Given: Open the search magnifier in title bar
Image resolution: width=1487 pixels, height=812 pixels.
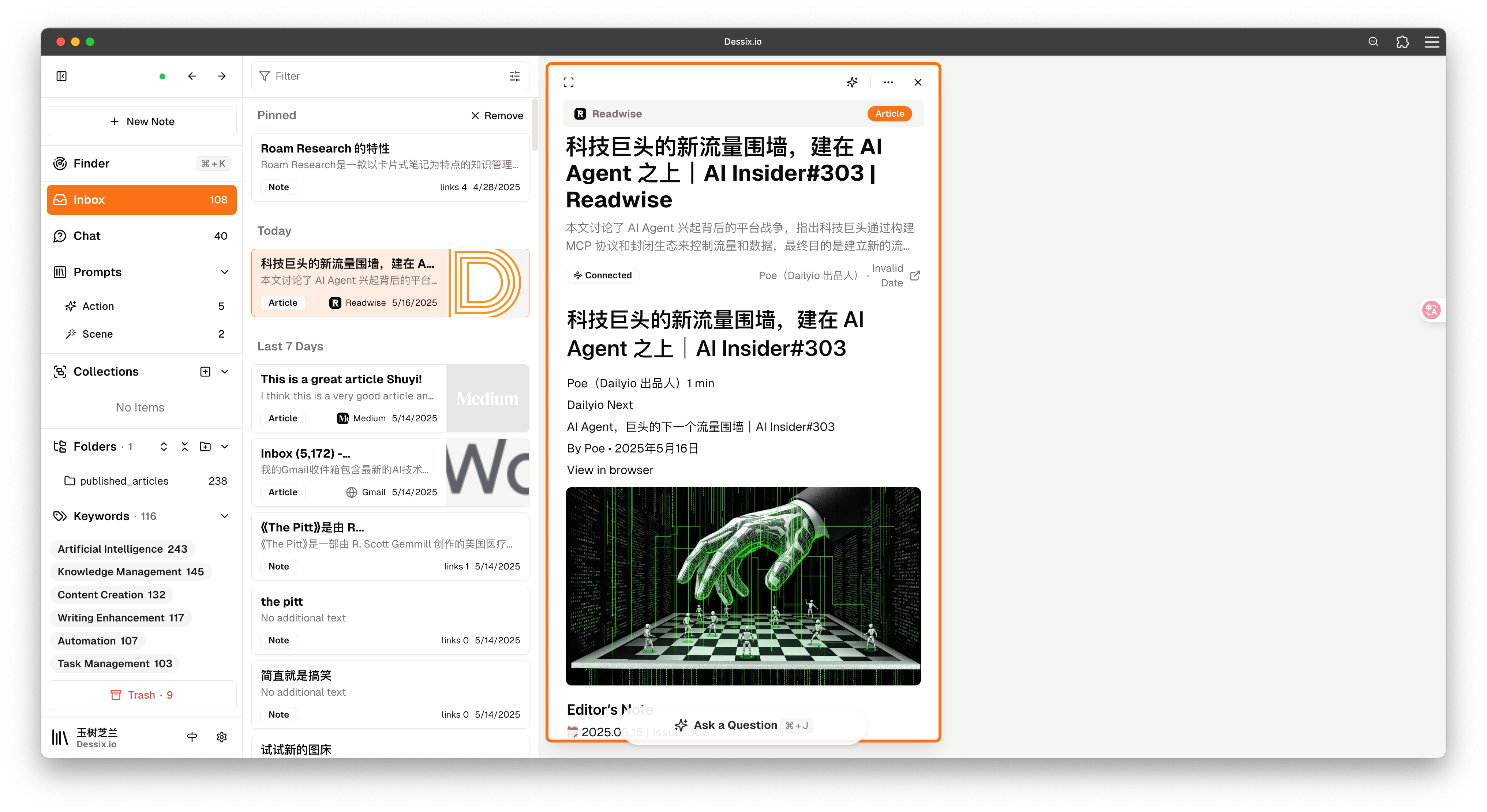Looking at the screenshot, I should tap(1373, 42).
